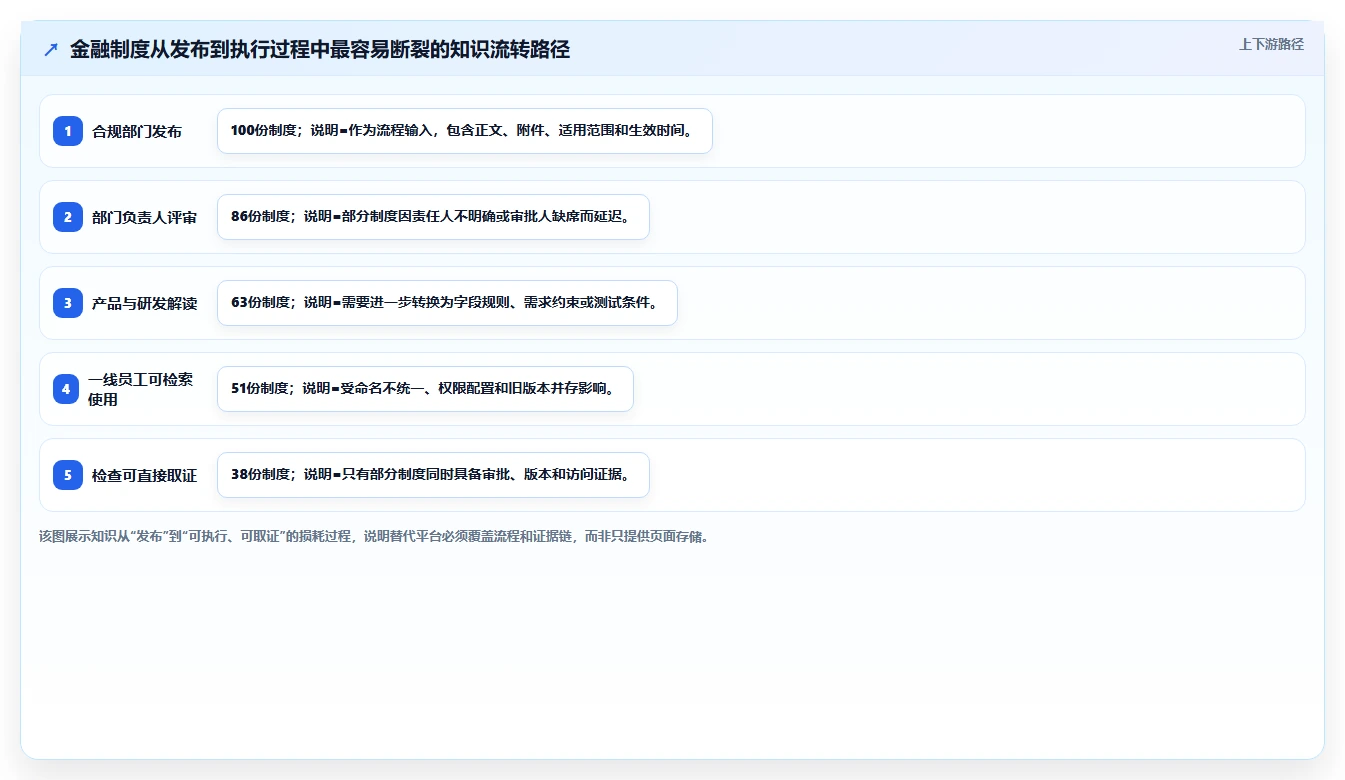Click the 产品与研发解读 step label
Image resolution: width=1345 pixels, height=780 pixels.
pyautogui.click(x=145, y=303)
